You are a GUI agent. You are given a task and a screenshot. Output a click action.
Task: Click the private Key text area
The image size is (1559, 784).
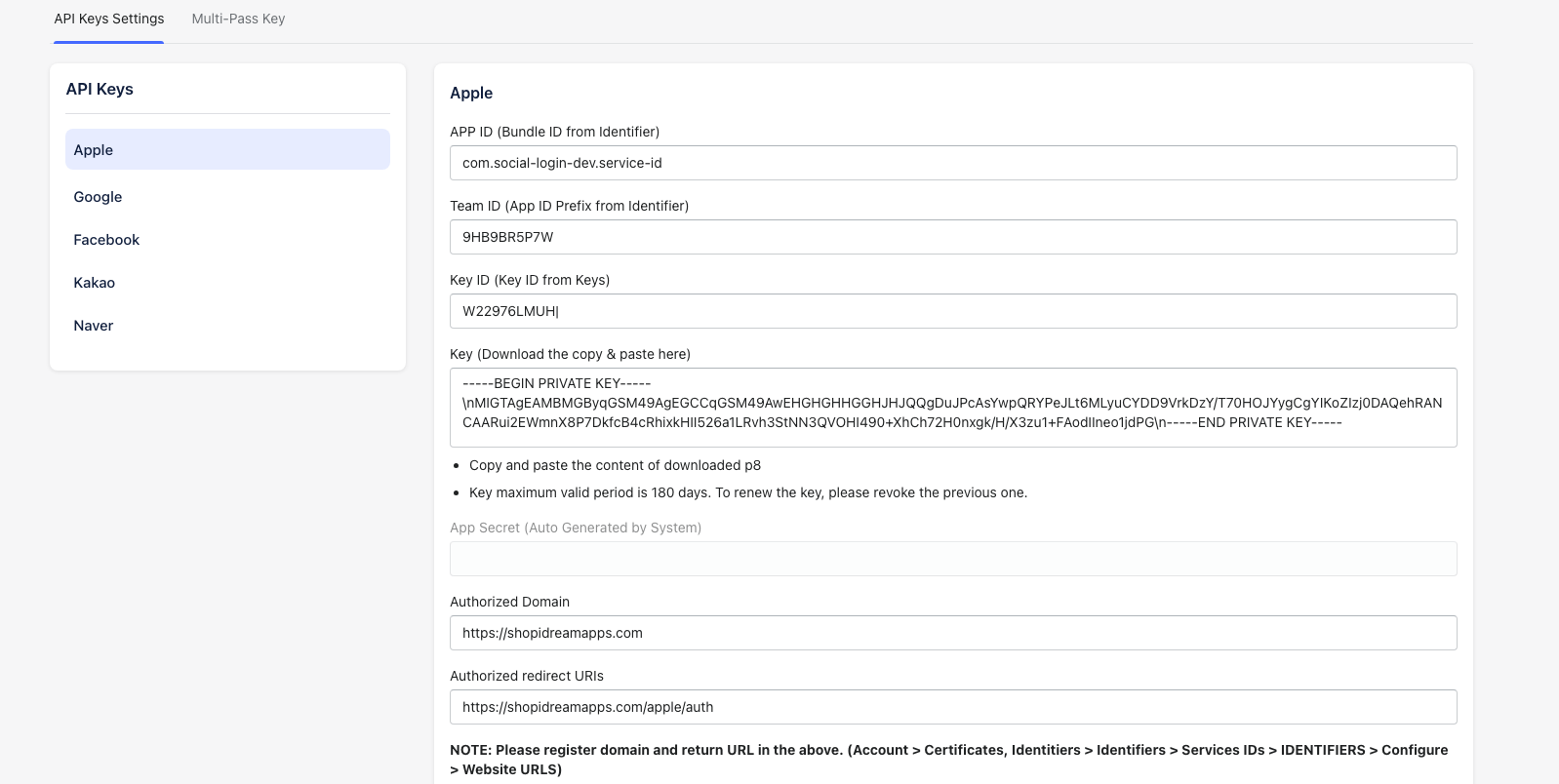[953, 408]
